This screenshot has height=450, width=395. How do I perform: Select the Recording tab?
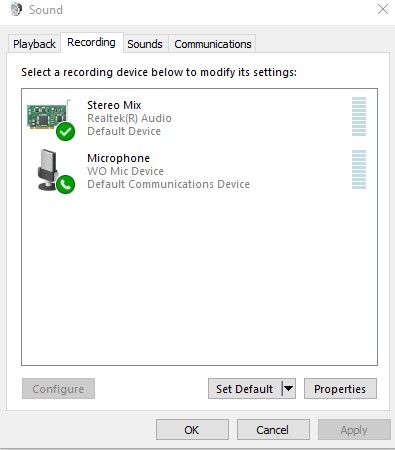click(x=92, y=42)
